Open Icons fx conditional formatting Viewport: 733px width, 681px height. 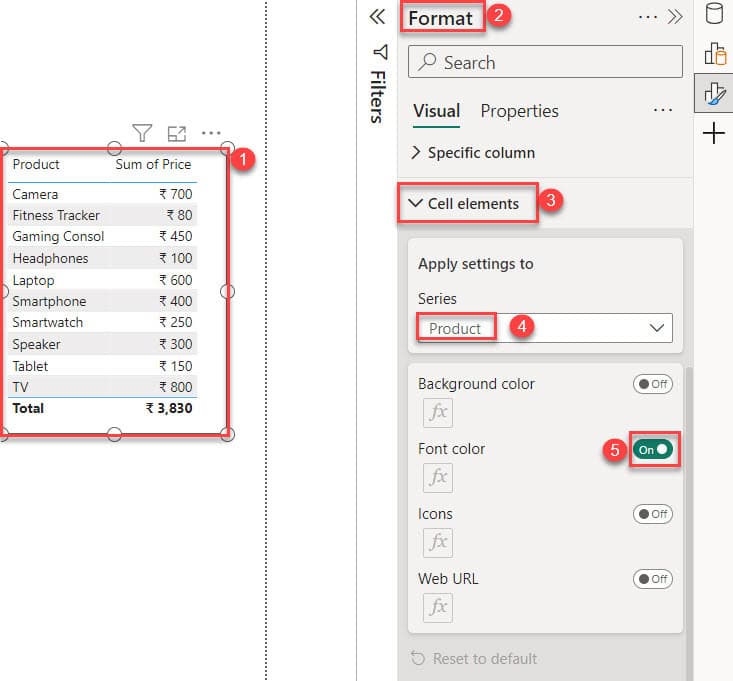click(x=438, y=543)
